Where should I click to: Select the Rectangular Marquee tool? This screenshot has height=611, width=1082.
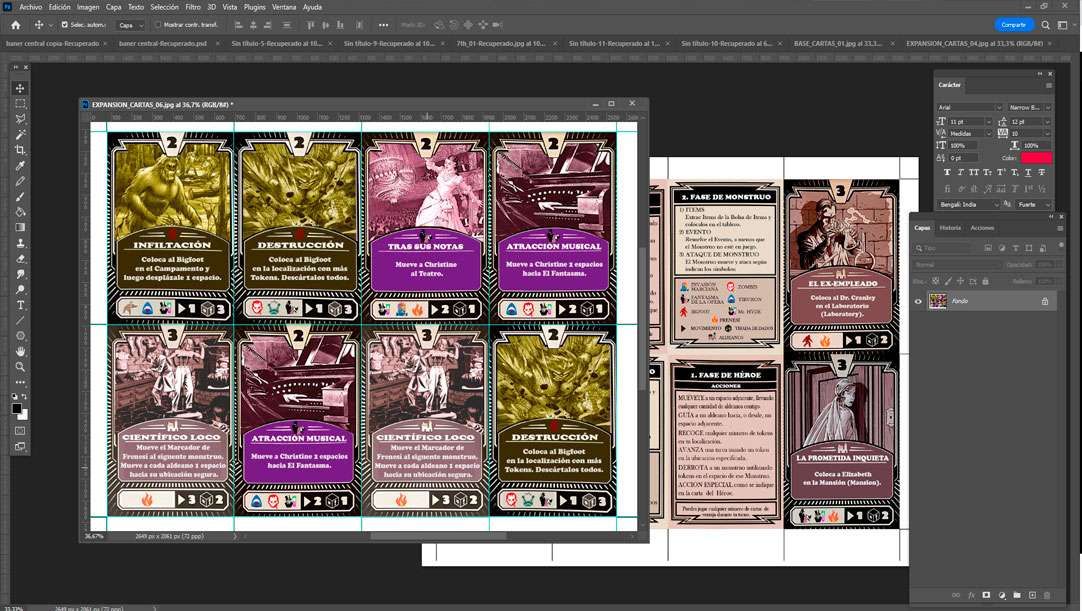[x=20, y=104]
